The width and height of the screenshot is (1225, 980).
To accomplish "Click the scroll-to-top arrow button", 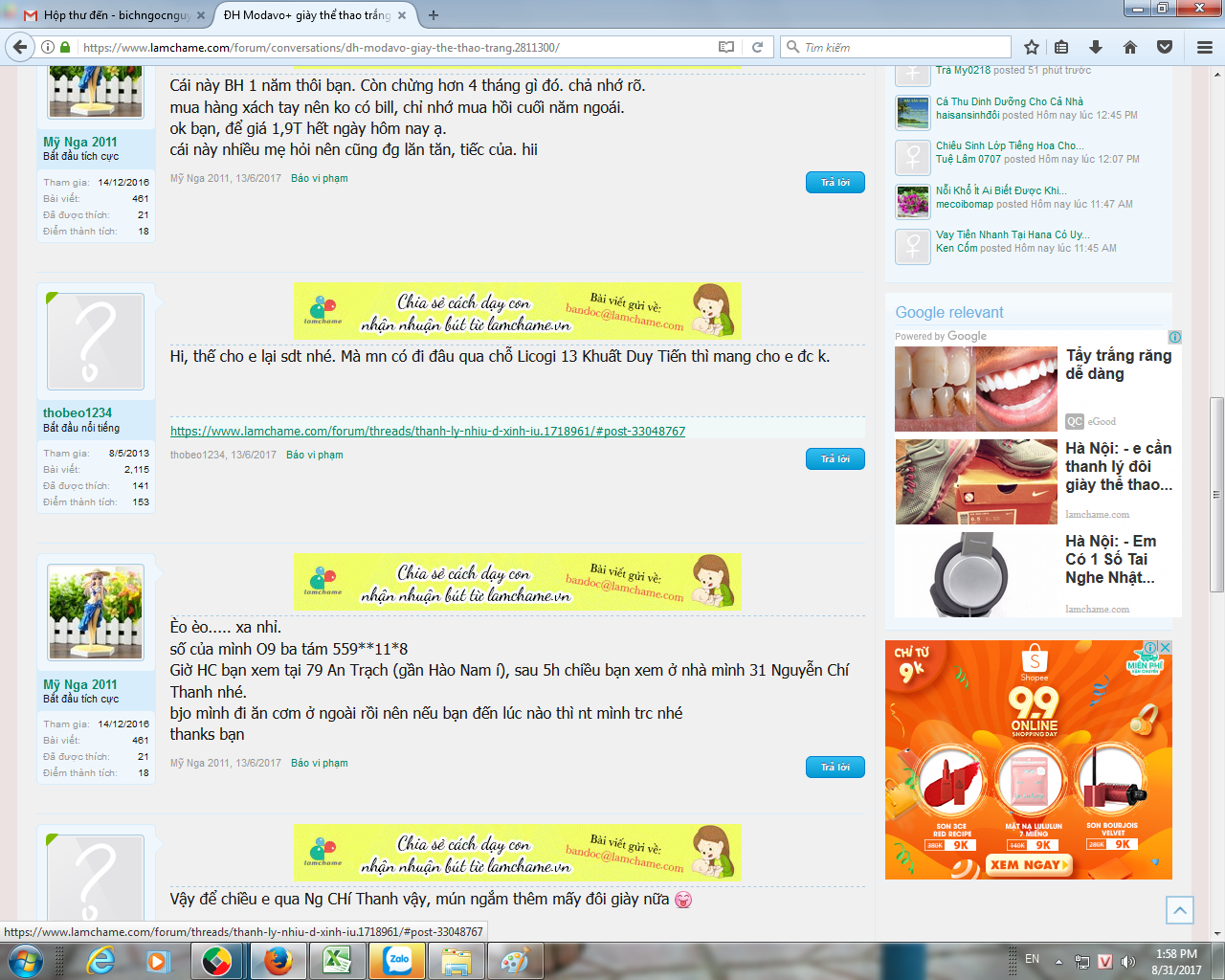I will tap(1180, 910).
